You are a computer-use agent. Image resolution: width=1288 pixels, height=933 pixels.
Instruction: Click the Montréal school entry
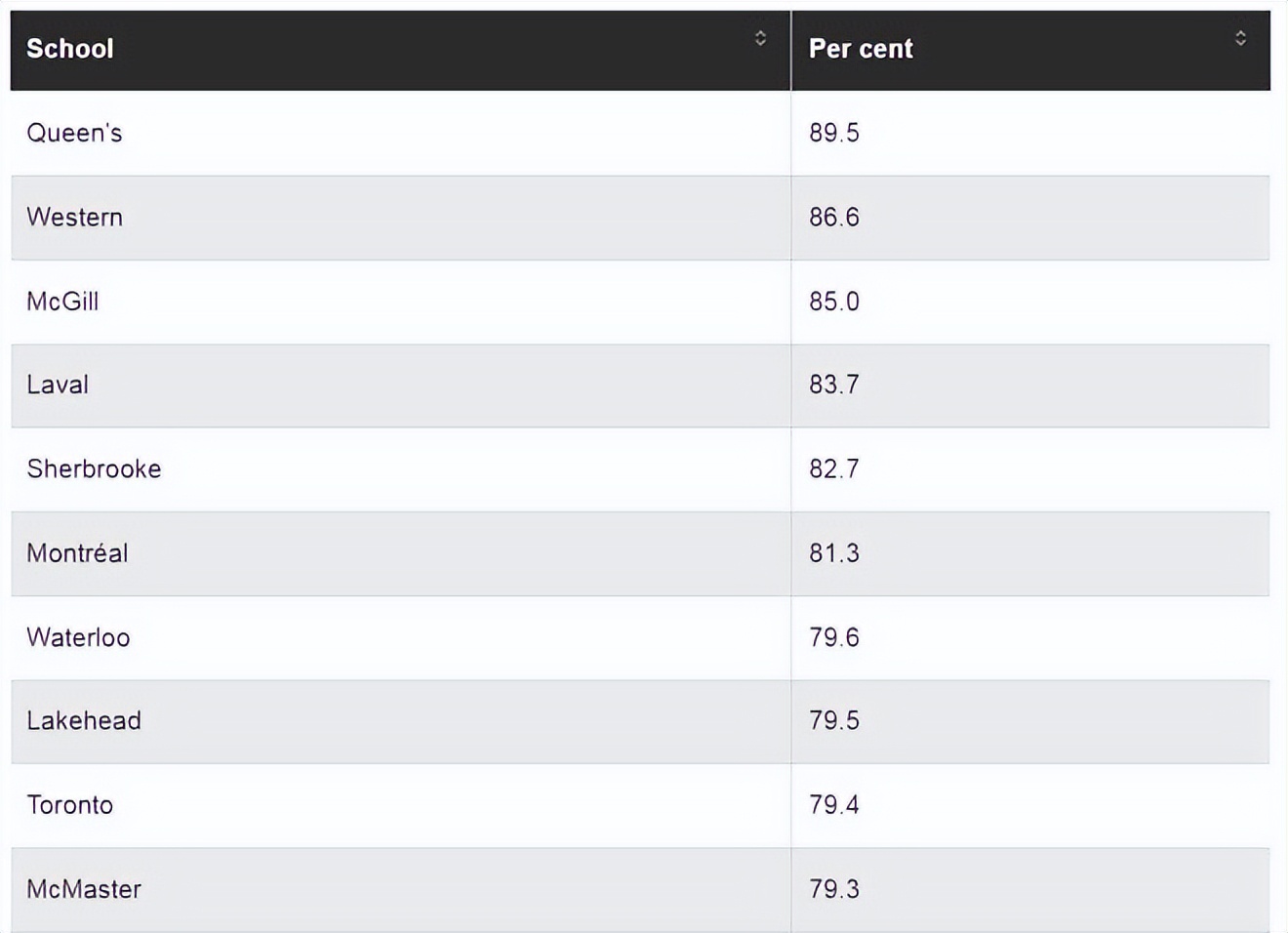[77, 553]
